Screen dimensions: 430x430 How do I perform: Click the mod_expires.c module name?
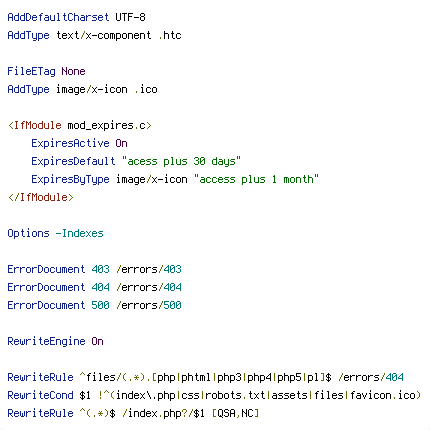(107, 125)
